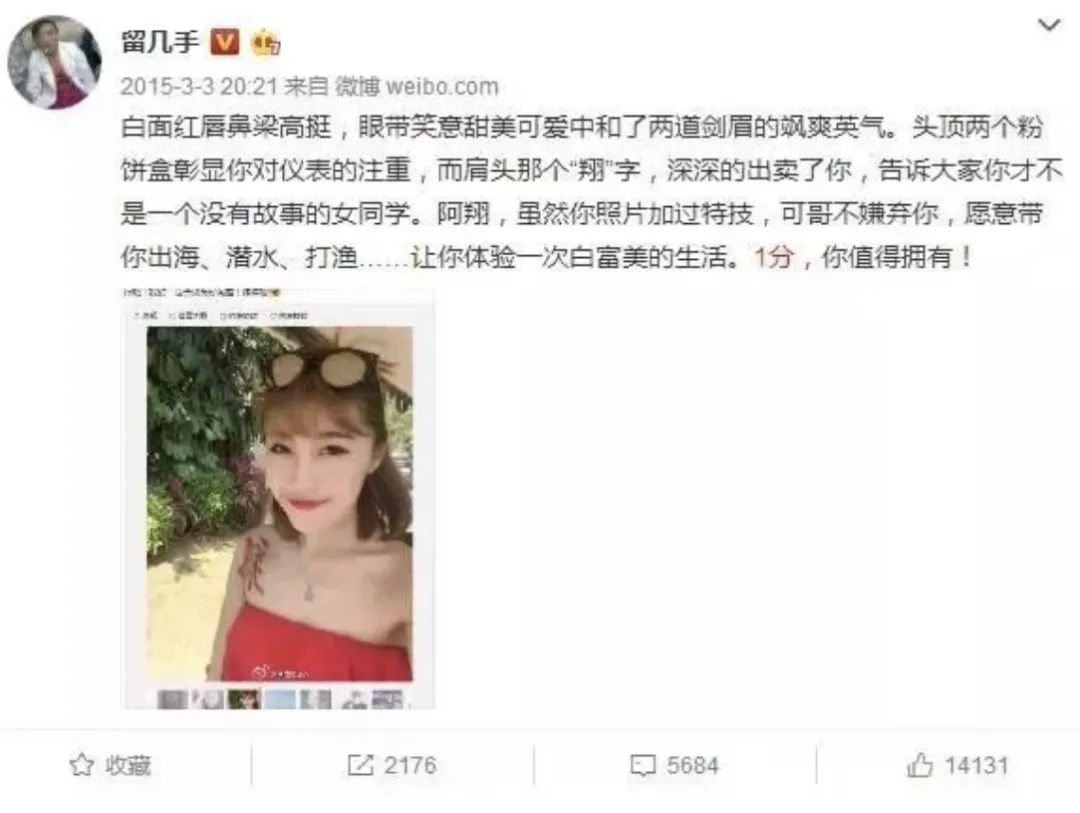Click the repost arrow icon
This screenshot has height=813, width=1080.
click(360, 765)
